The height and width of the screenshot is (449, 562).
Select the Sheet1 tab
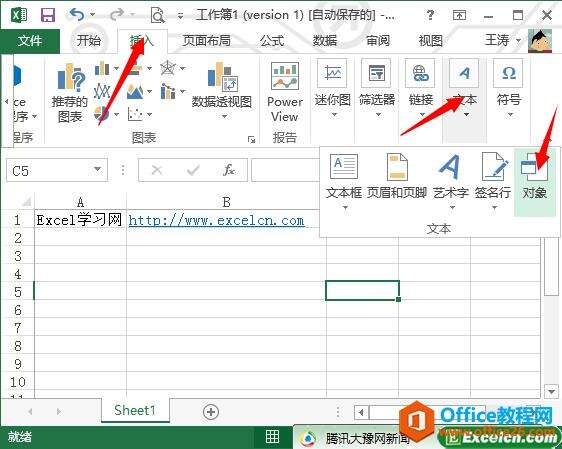[x=135, y=410]
